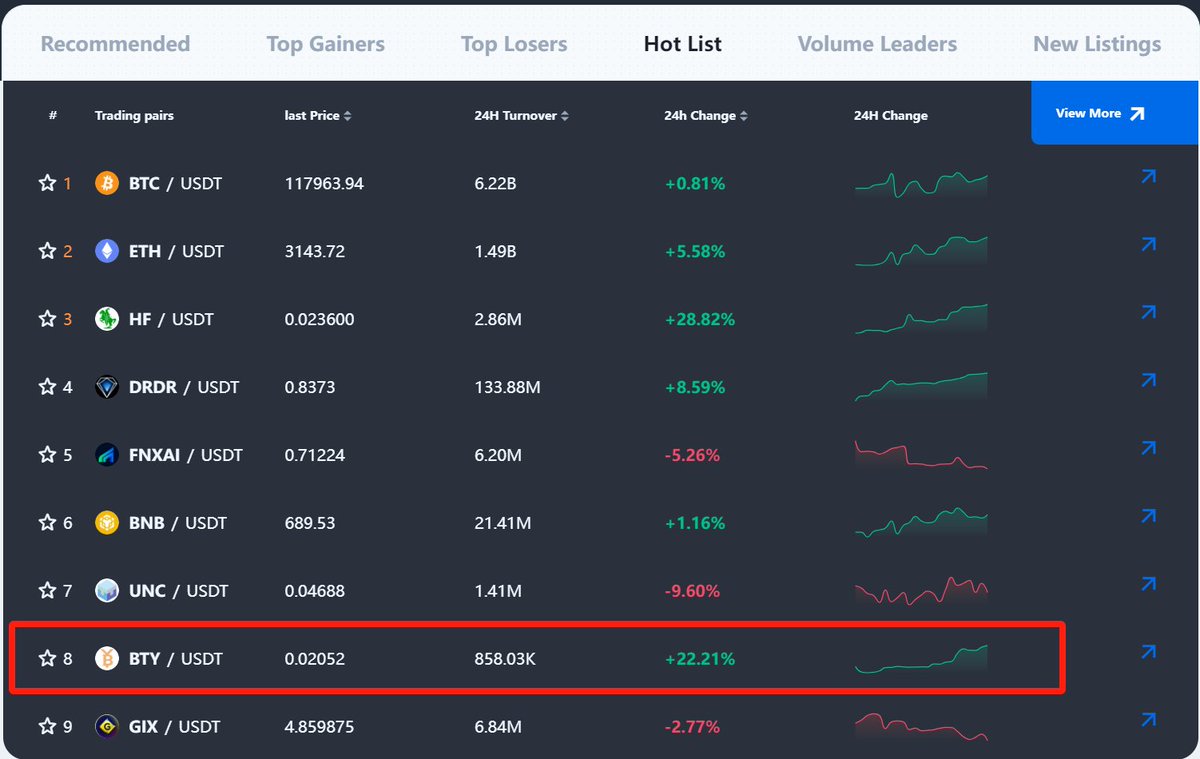1200x759 pixels.
Task: Toggle the favorite star for ETH/USDT
Action: pyautogui.click(x=46, y=251)
